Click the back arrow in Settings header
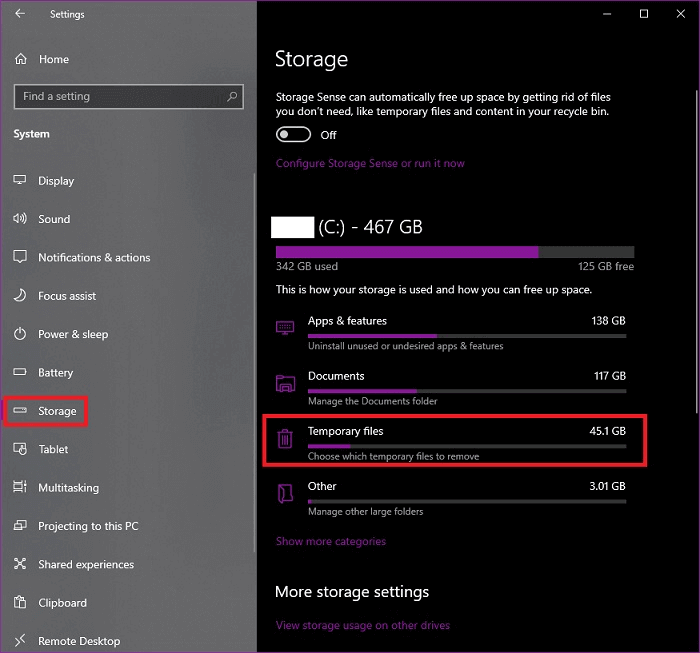The width and height of the screenshot is (700, 653). (x=21, y=14)
